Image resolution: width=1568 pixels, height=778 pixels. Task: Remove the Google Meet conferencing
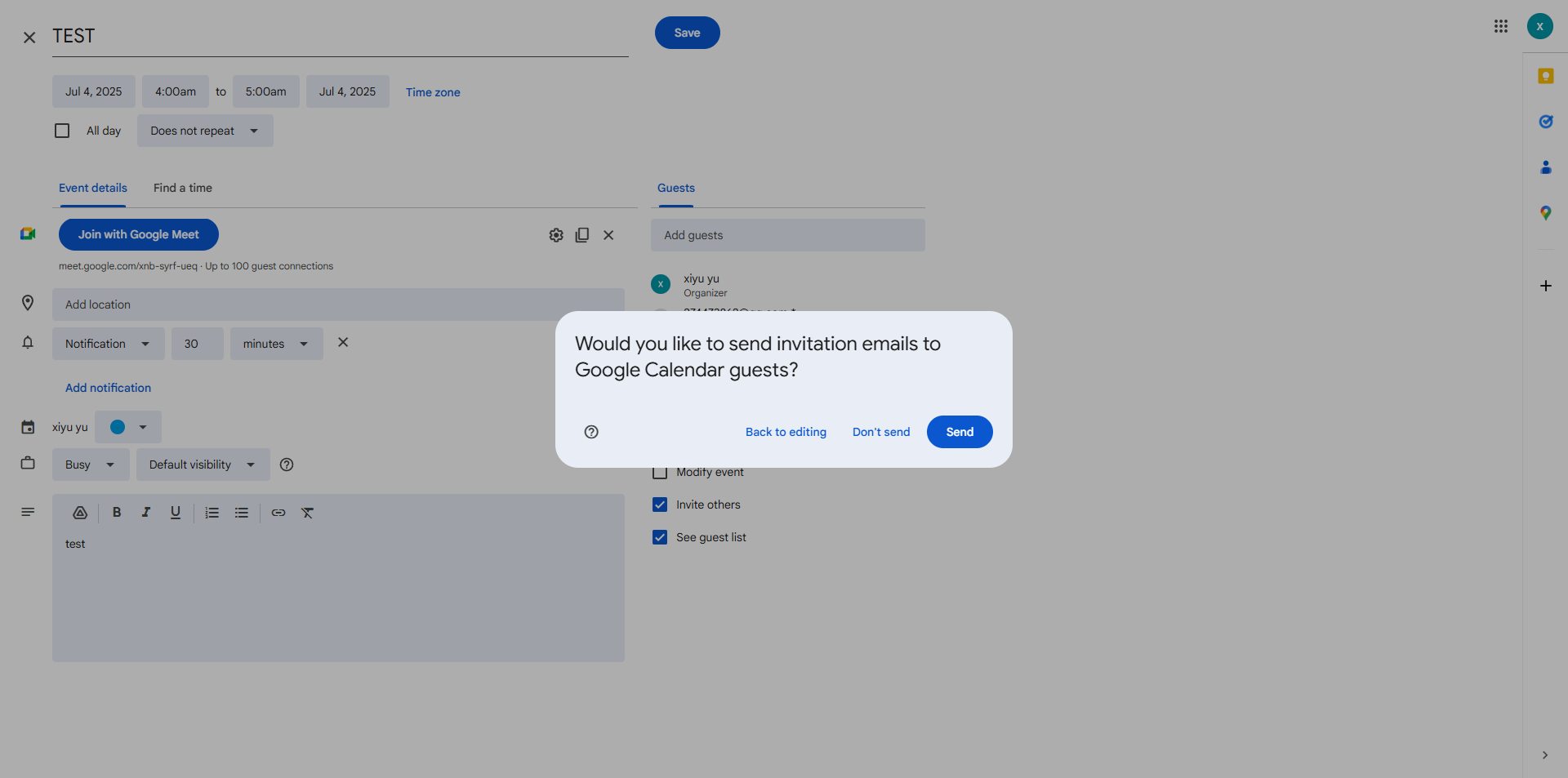(x=608, y=235)
